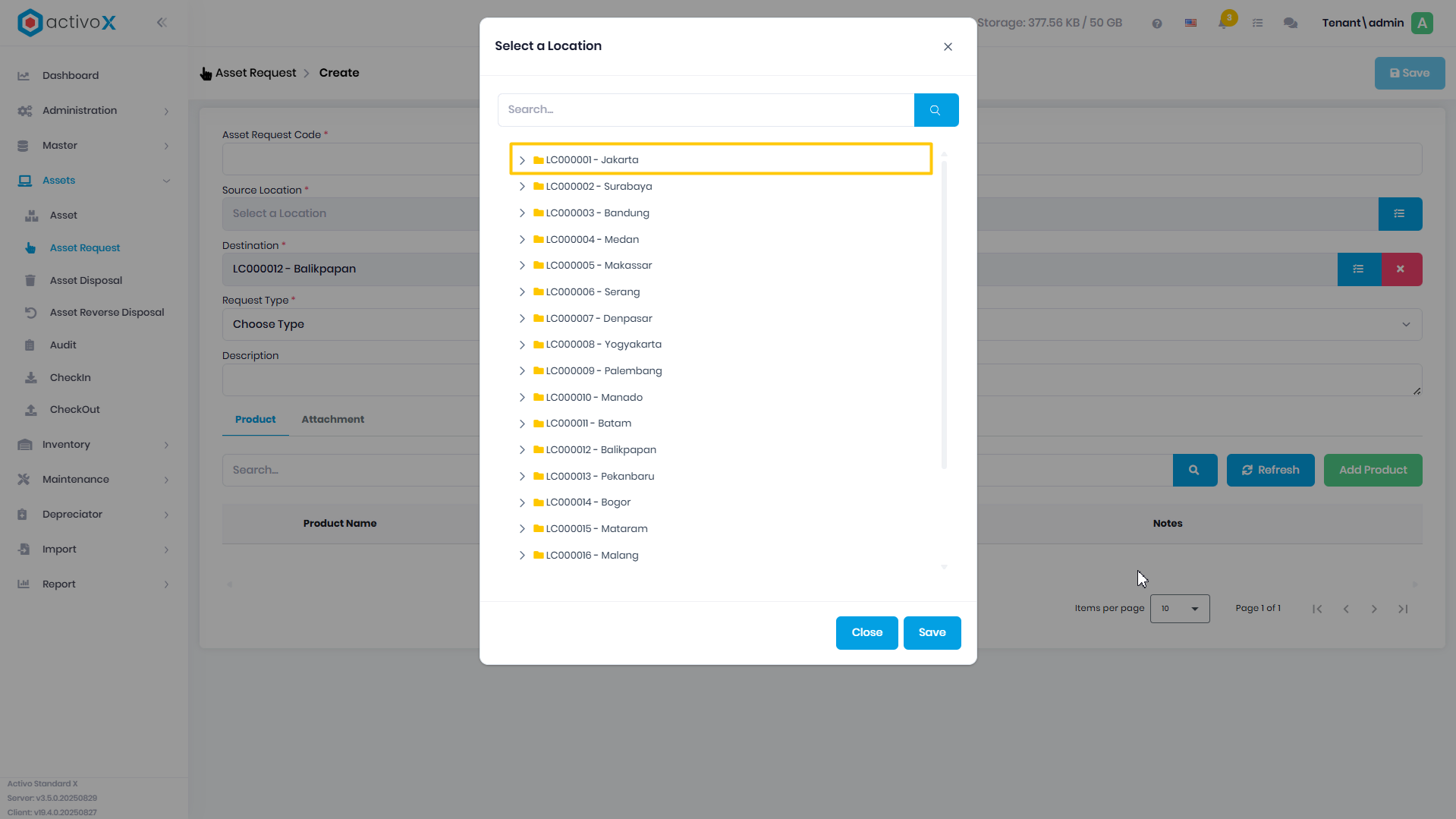
Task: Open Asset Request in sidebar
Action: [85, 248]
